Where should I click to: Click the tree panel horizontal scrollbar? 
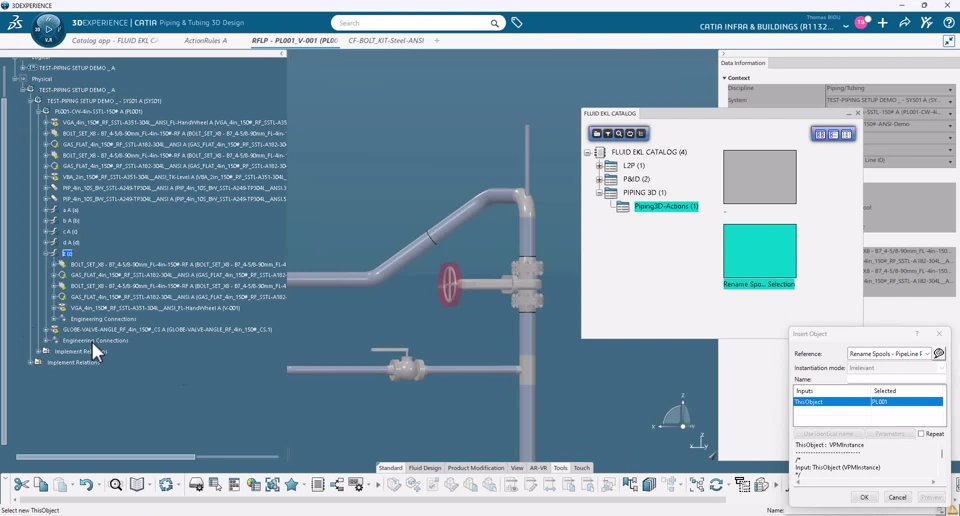[105, 457]
